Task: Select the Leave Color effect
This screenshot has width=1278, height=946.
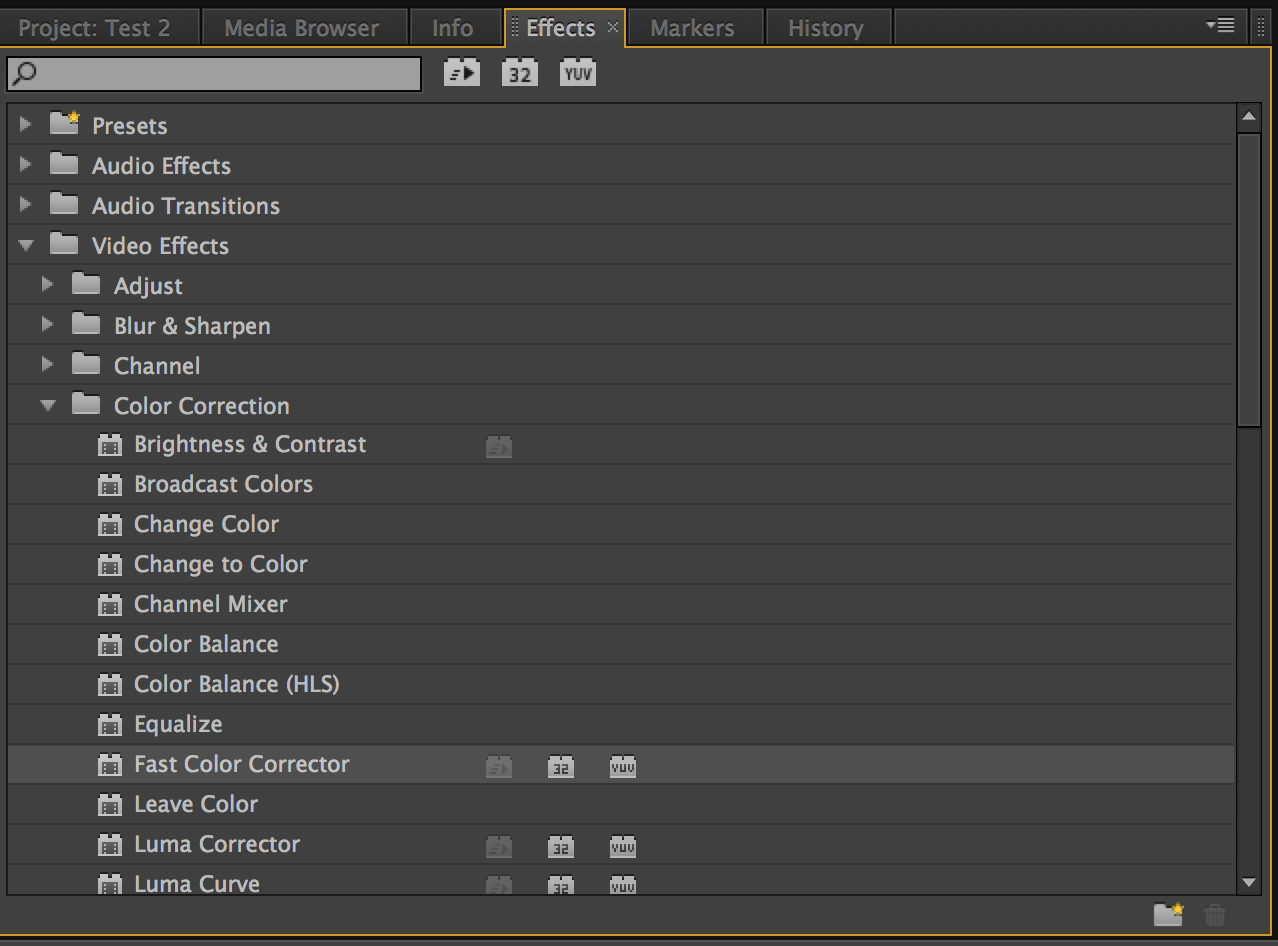Action: point(196,804)
